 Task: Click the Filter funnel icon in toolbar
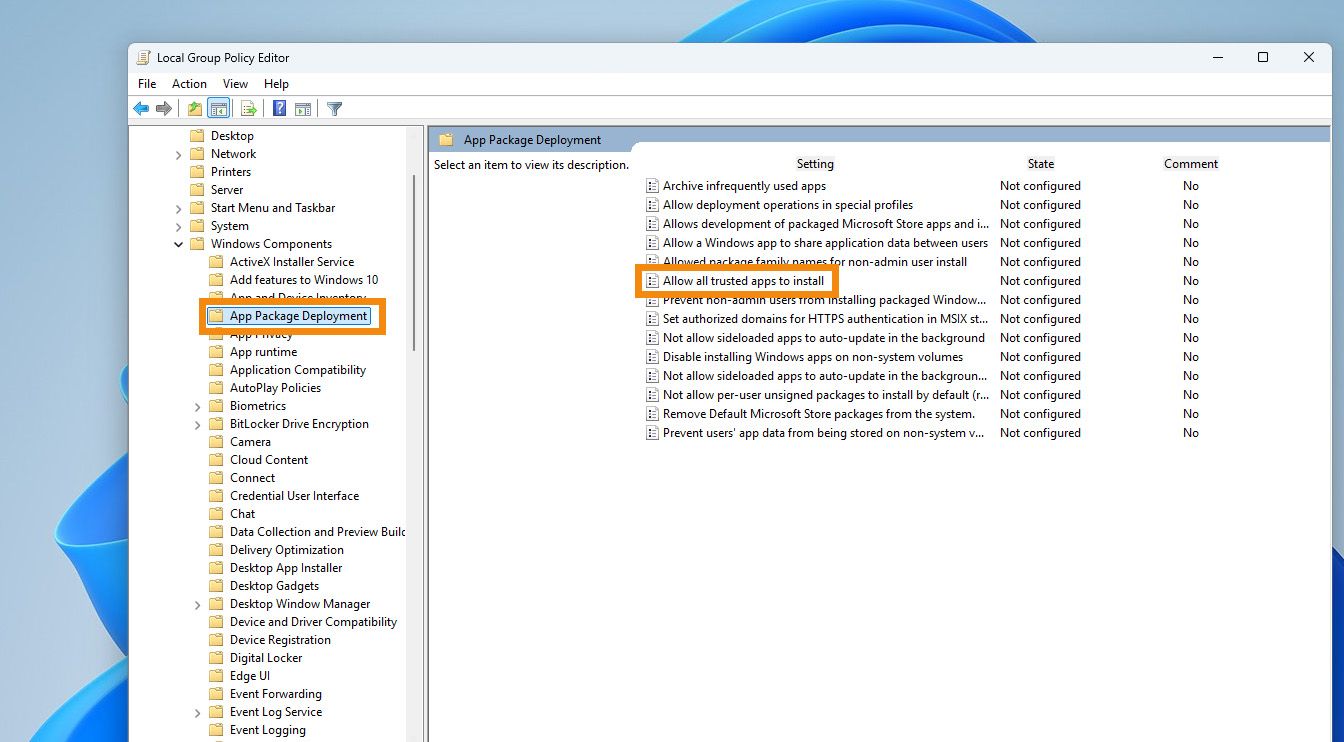tap(335, 108)
